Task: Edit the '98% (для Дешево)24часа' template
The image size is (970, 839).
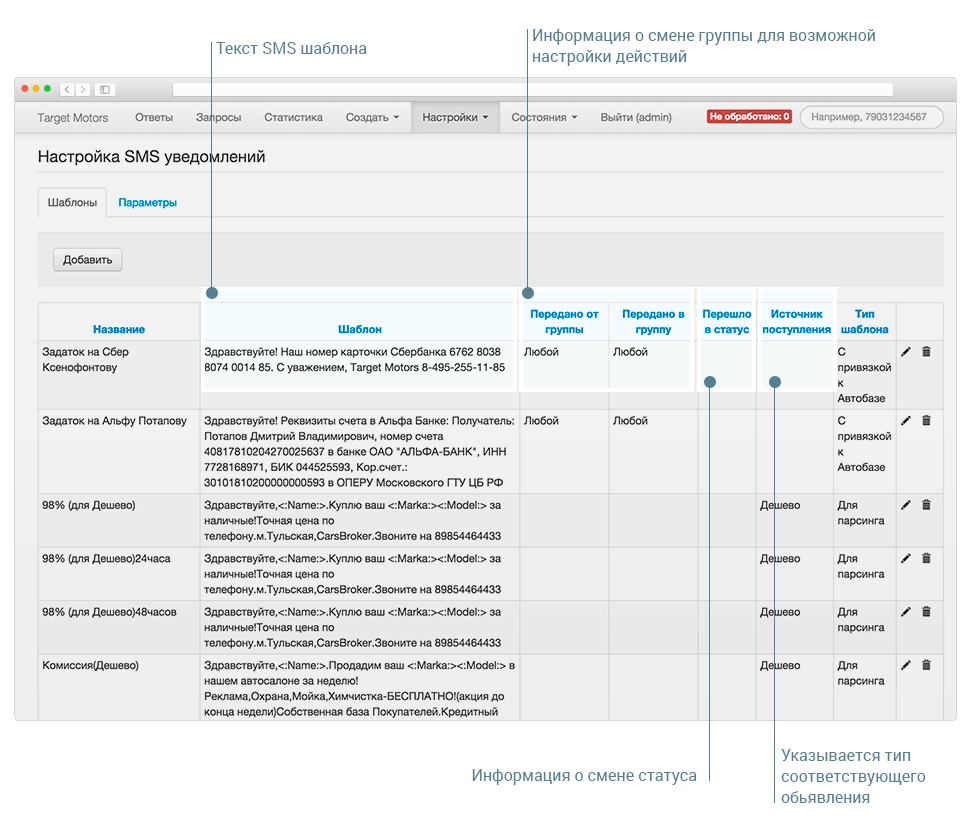Action: pos(906,558)
